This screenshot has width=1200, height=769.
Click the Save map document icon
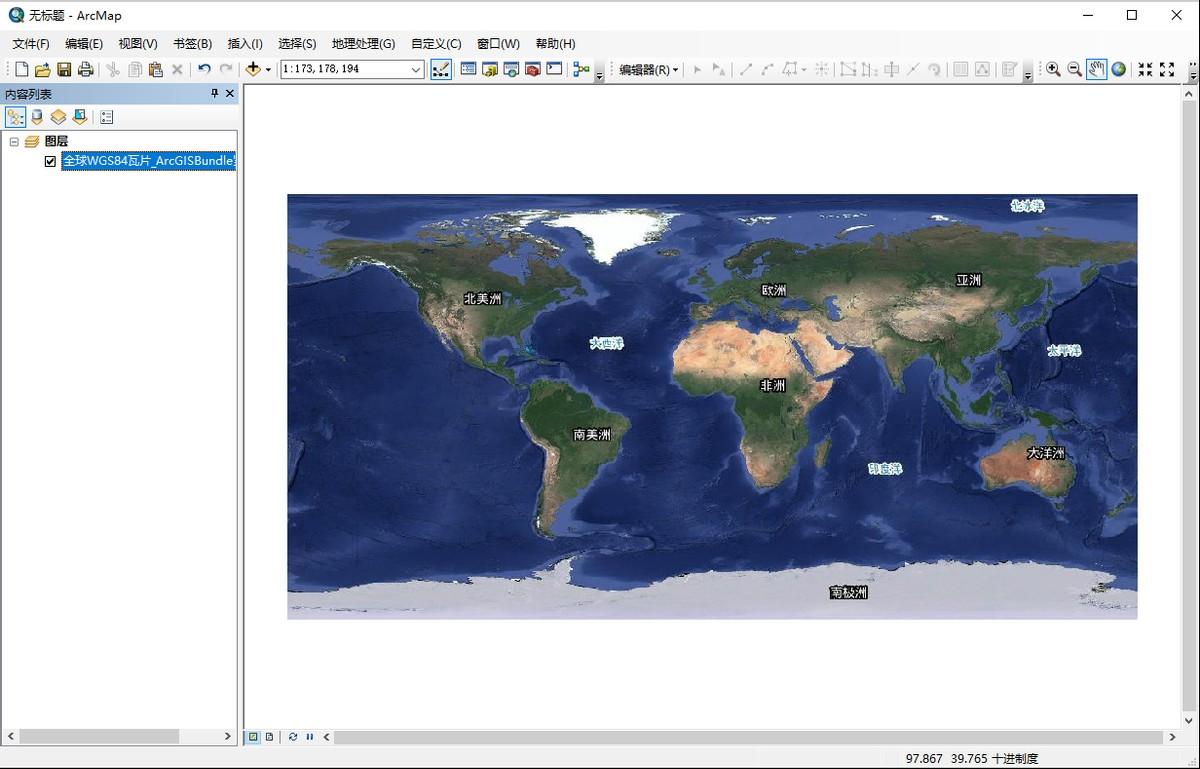tap(64, 69)
